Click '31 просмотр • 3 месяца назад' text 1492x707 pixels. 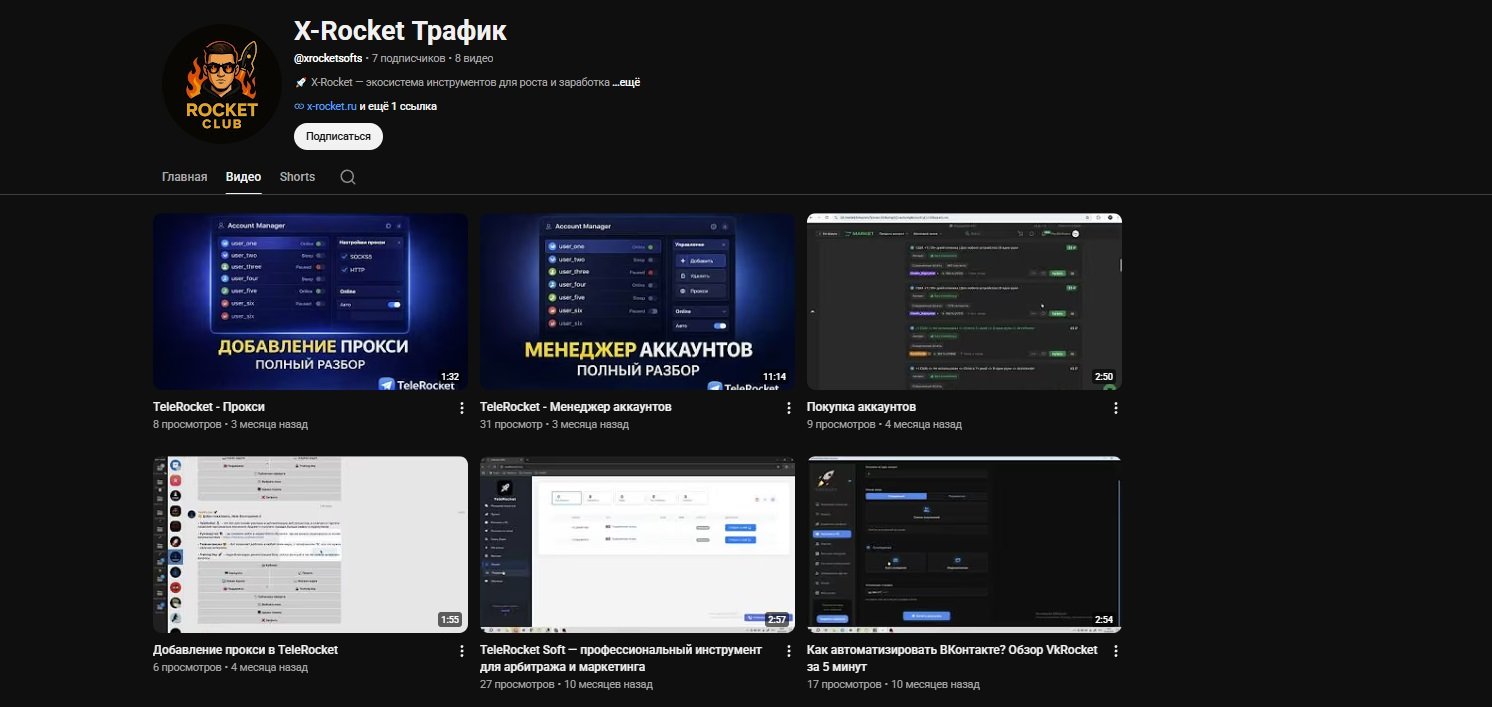554,424
